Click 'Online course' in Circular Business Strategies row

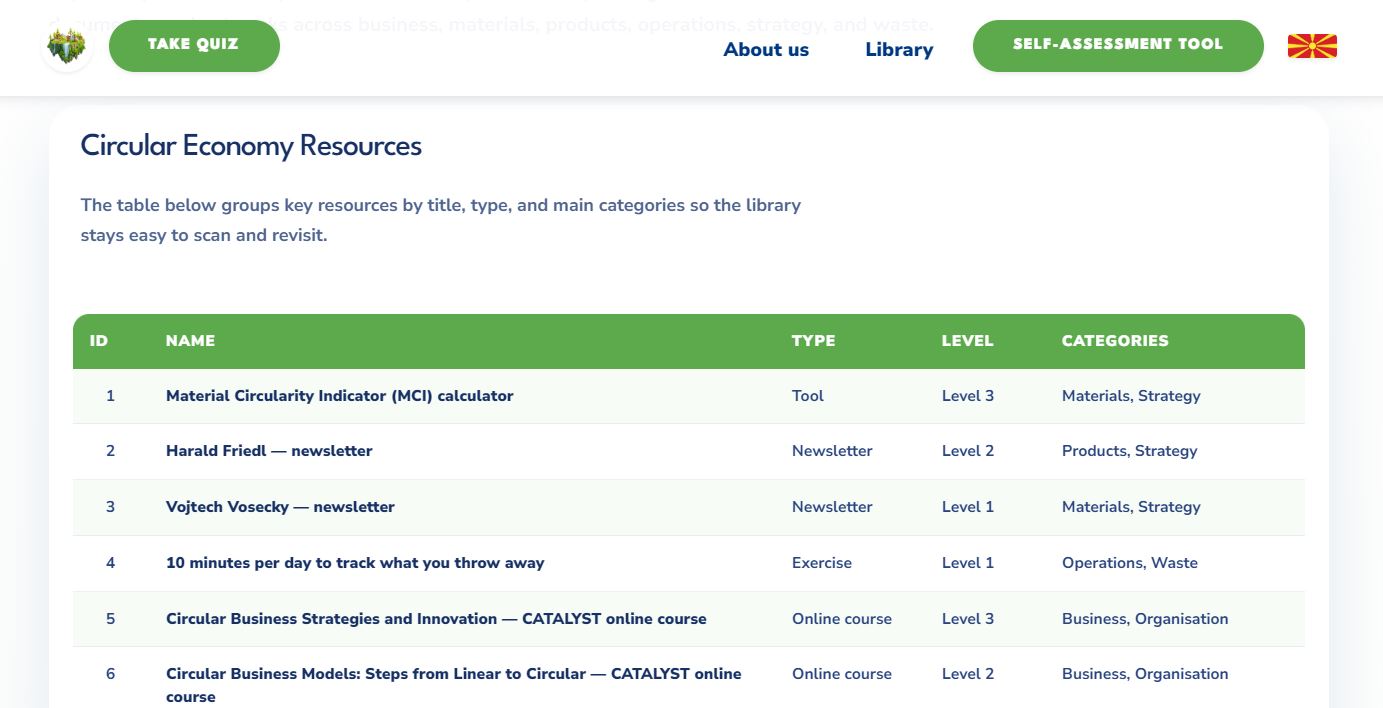[842, 619]
